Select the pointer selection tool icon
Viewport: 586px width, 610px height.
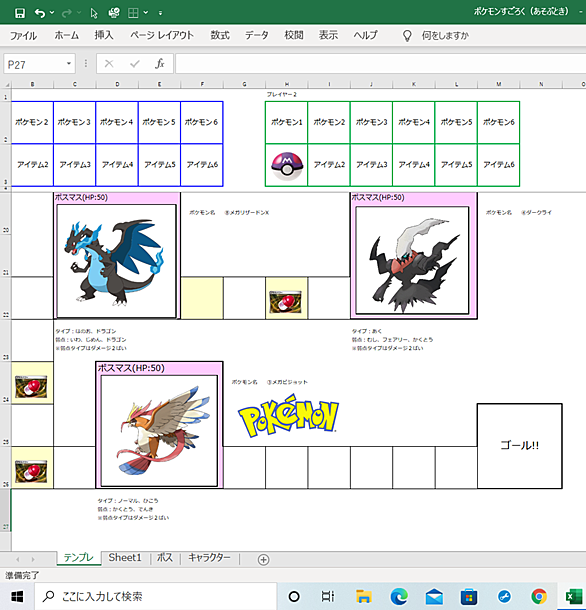coord(94,13)
